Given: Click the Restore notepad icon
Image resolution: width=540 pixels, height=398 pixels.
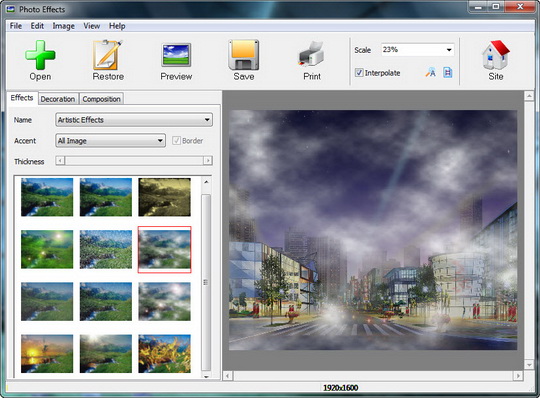Looking at the screenshot, I should (x=108, y=55).
